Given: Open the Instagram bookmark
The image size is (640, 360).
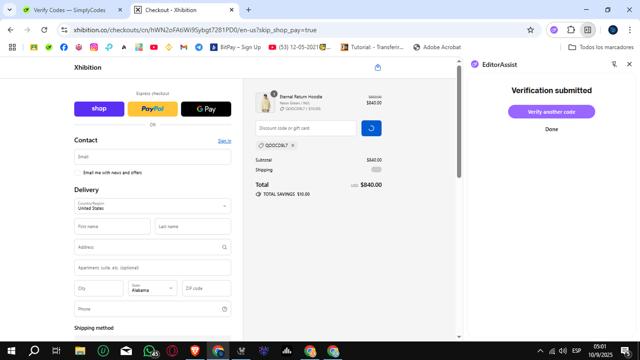Looking at the screenshot, I should click(x=94, y=47).
